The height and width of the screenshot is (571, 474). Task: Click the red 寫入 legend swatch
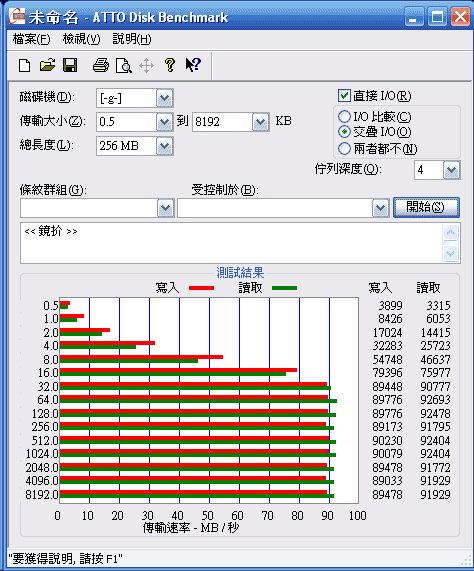click(x=201, y=288)
